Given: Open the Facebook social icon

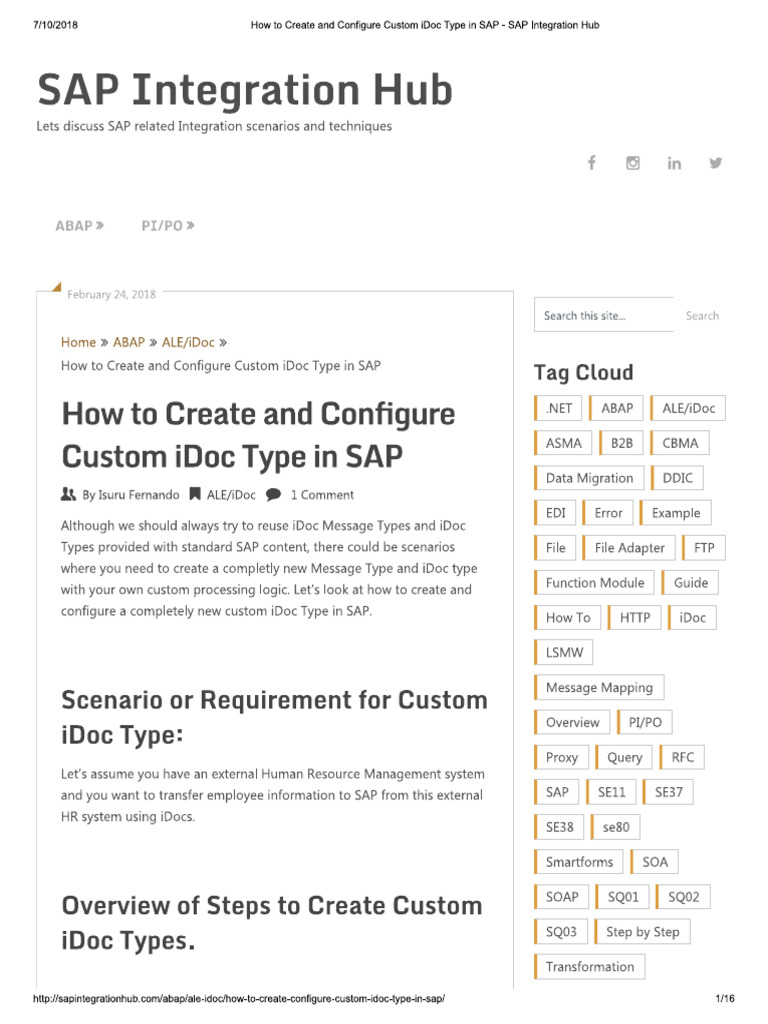Looking at the screenshot, I should click(592, 163).
